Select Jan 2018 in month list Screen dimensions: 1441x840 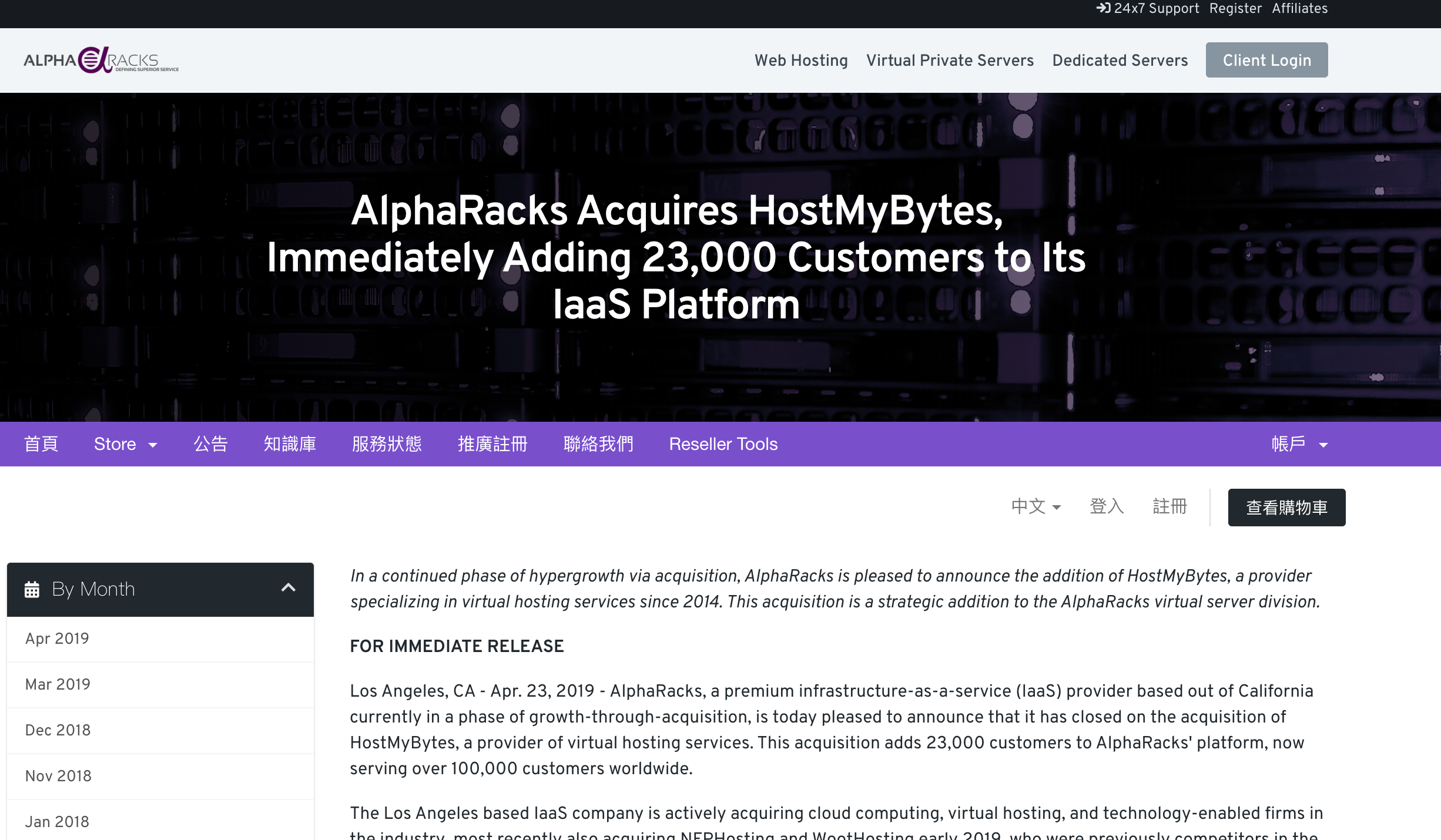pos(160,821)
